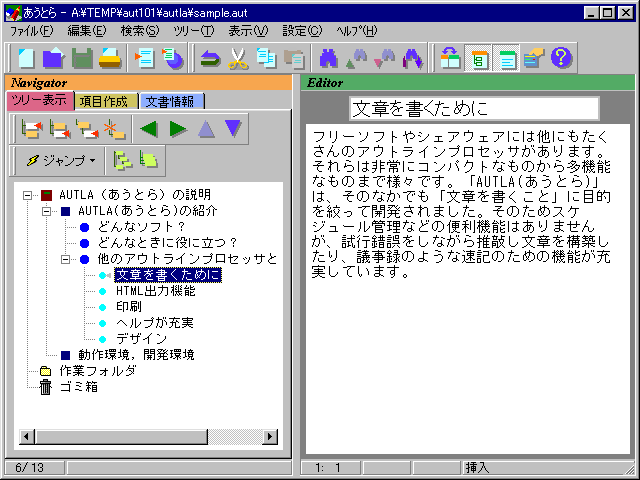The height and width of the screenshot is (480, 640).
Task: Click the document-and-globe icon beside the printer group
Action: [x=173, y=58]
